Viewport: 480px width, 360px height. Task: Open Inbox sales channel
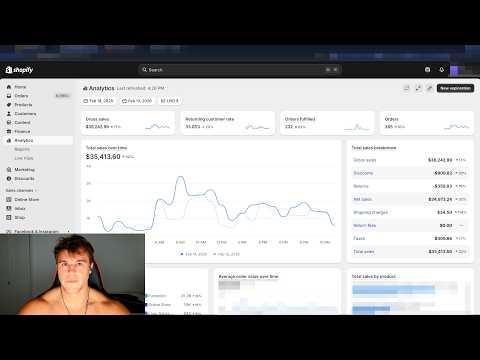[x=20, y=208]
